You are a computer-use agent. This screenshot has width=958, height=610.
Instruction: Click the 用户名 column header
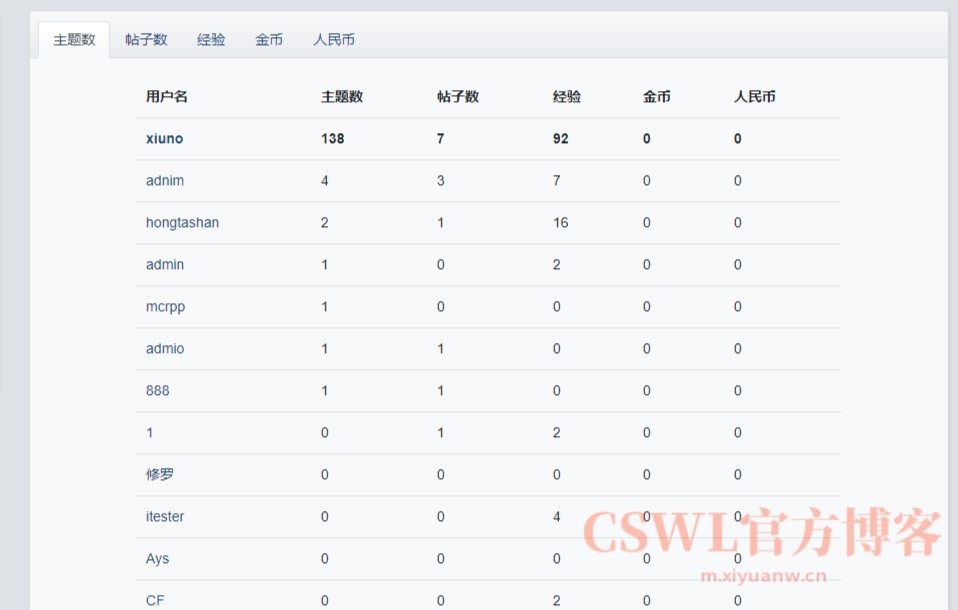167,97
